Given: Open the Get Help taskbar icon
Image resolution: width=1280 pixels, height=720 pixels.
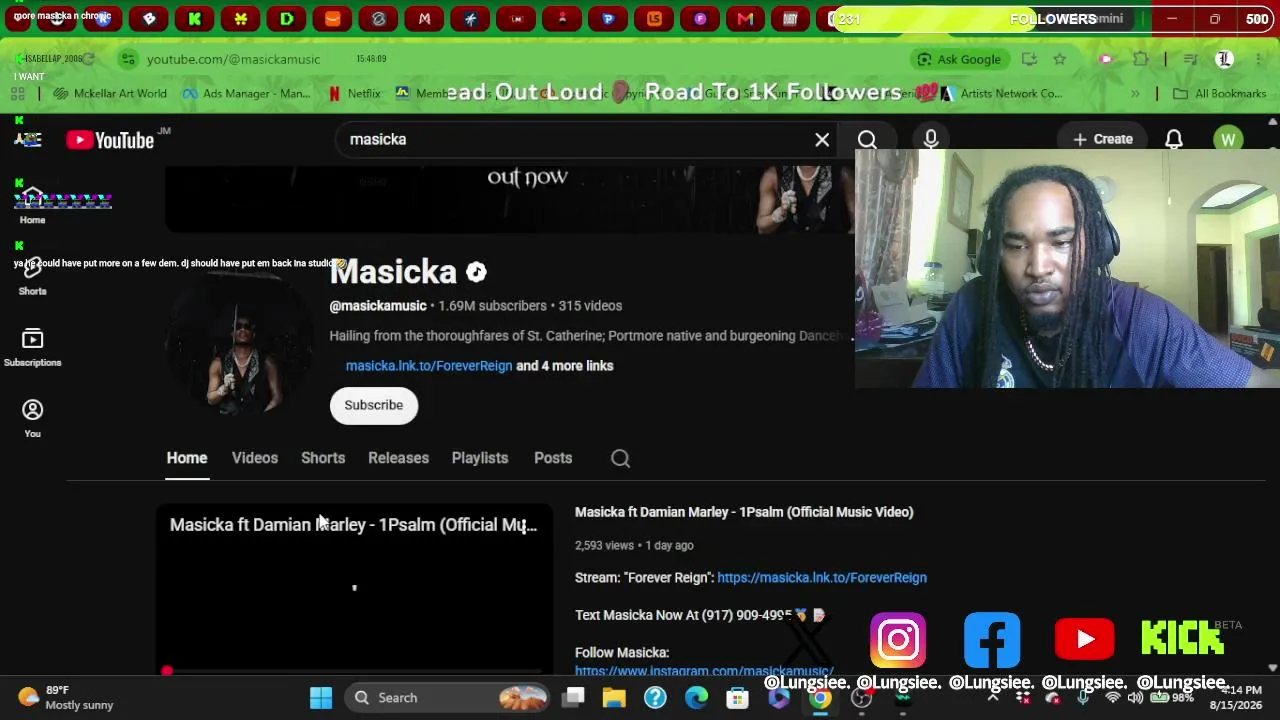Looking at the screenshot, I should [655, 698].
